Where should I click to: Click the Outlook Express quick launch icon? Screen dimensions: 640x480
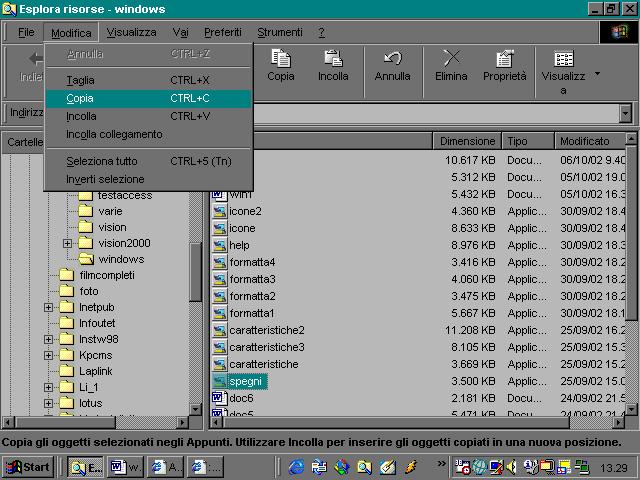click(x=319, y=467)
